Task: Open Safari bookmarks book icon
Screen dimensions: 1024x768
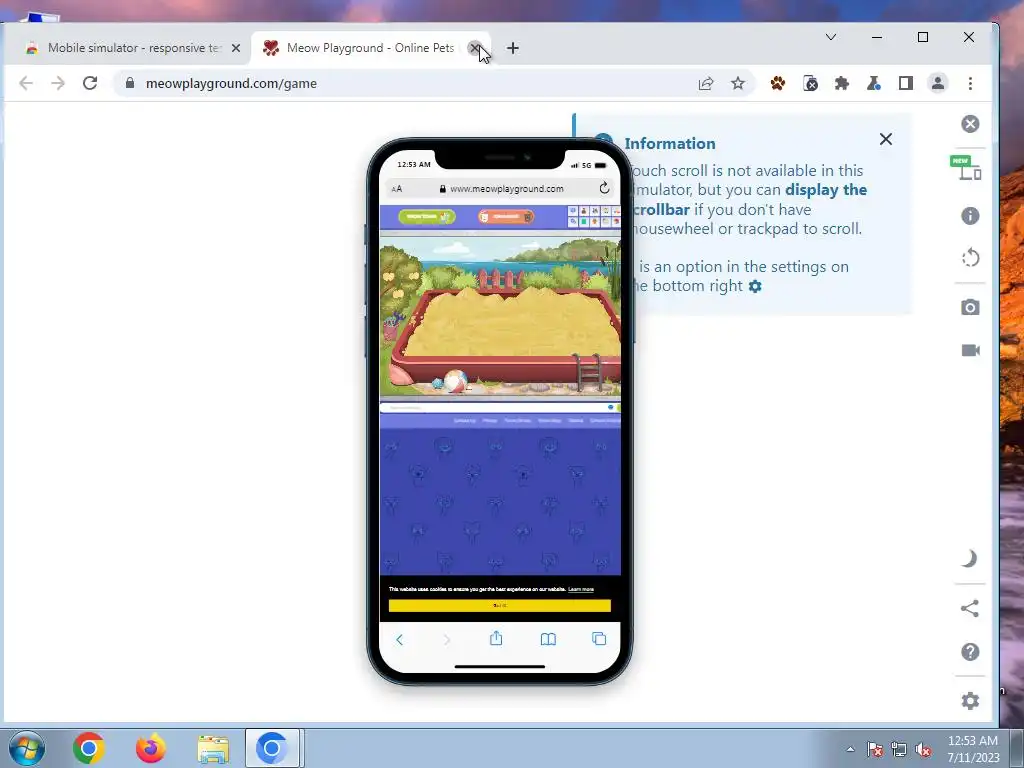Action: (x=549, y=639)
